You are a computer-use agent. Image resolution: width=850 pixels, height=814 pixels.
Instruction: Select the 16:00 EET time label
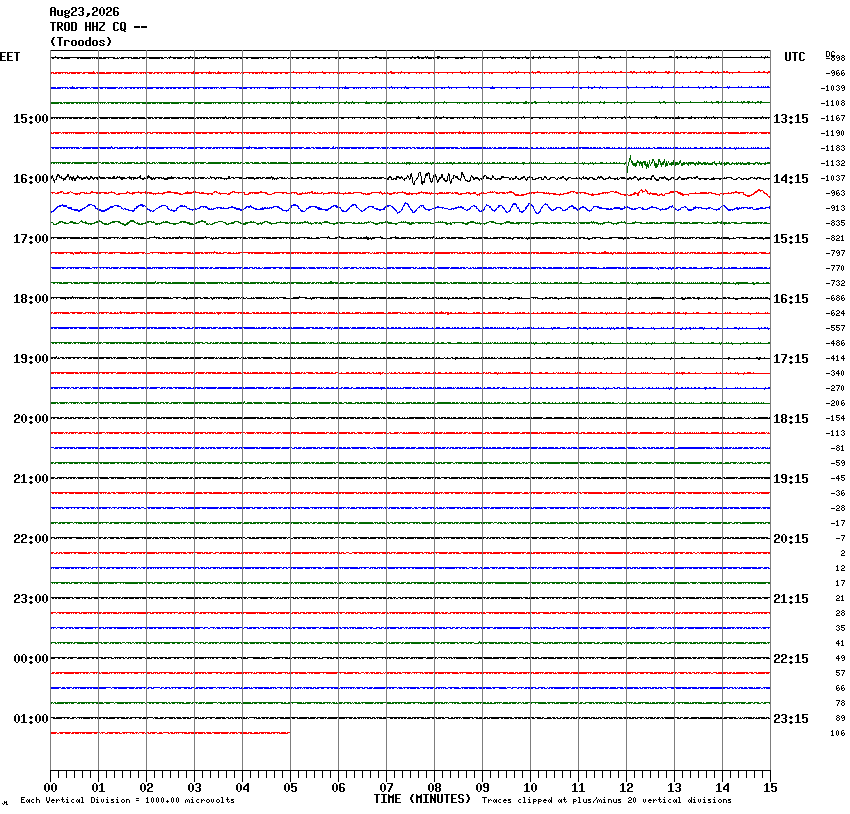[x=31, y=179]
